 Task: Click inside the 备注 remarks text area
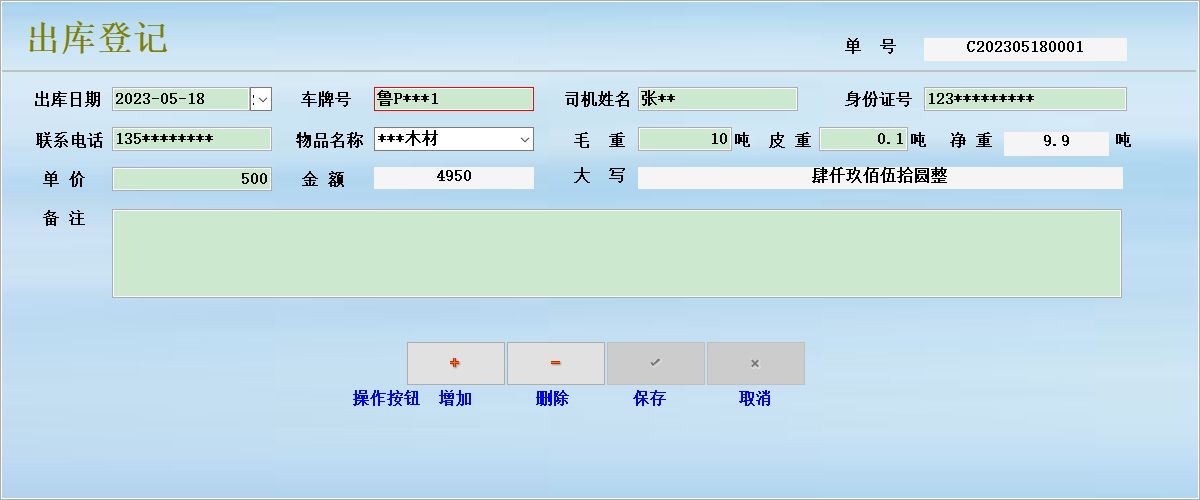(616, 253)
